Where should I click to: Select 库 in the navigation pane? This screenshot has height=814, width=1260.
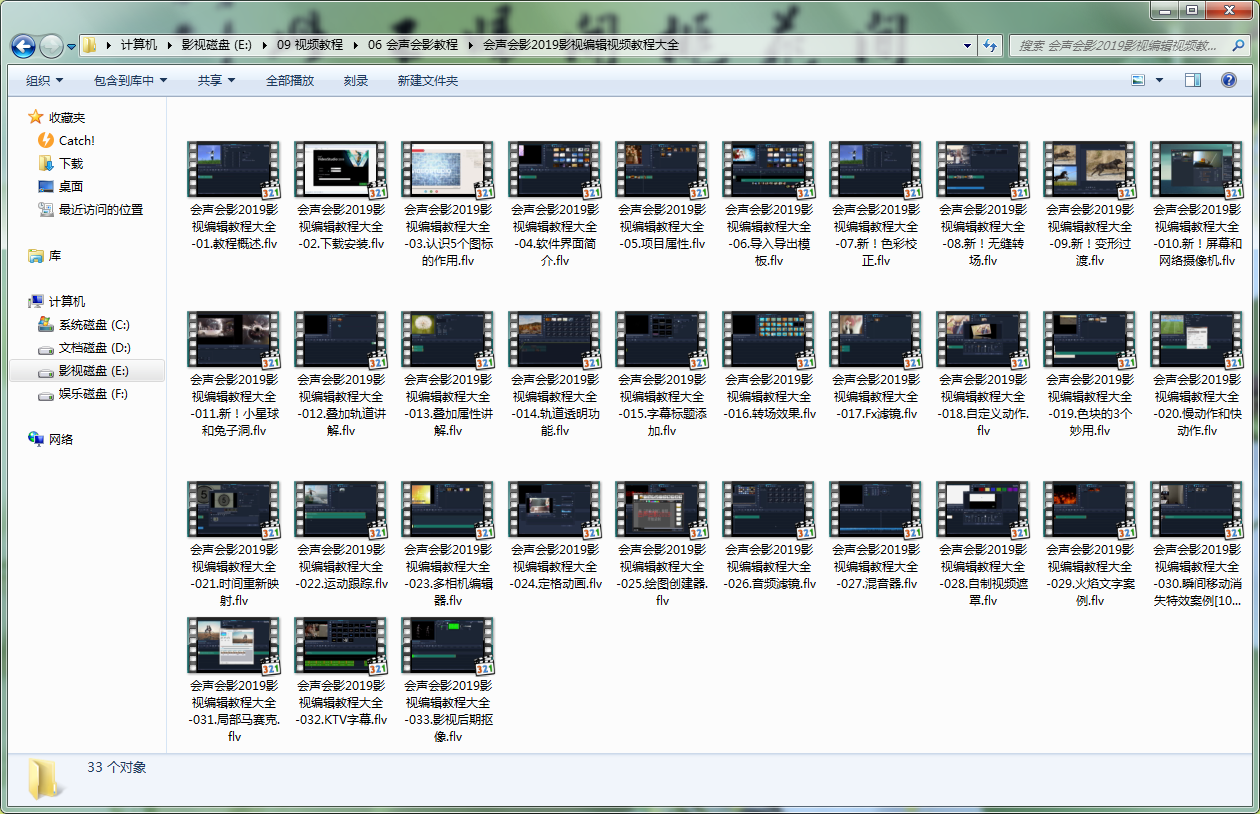(x=45, y=255)
